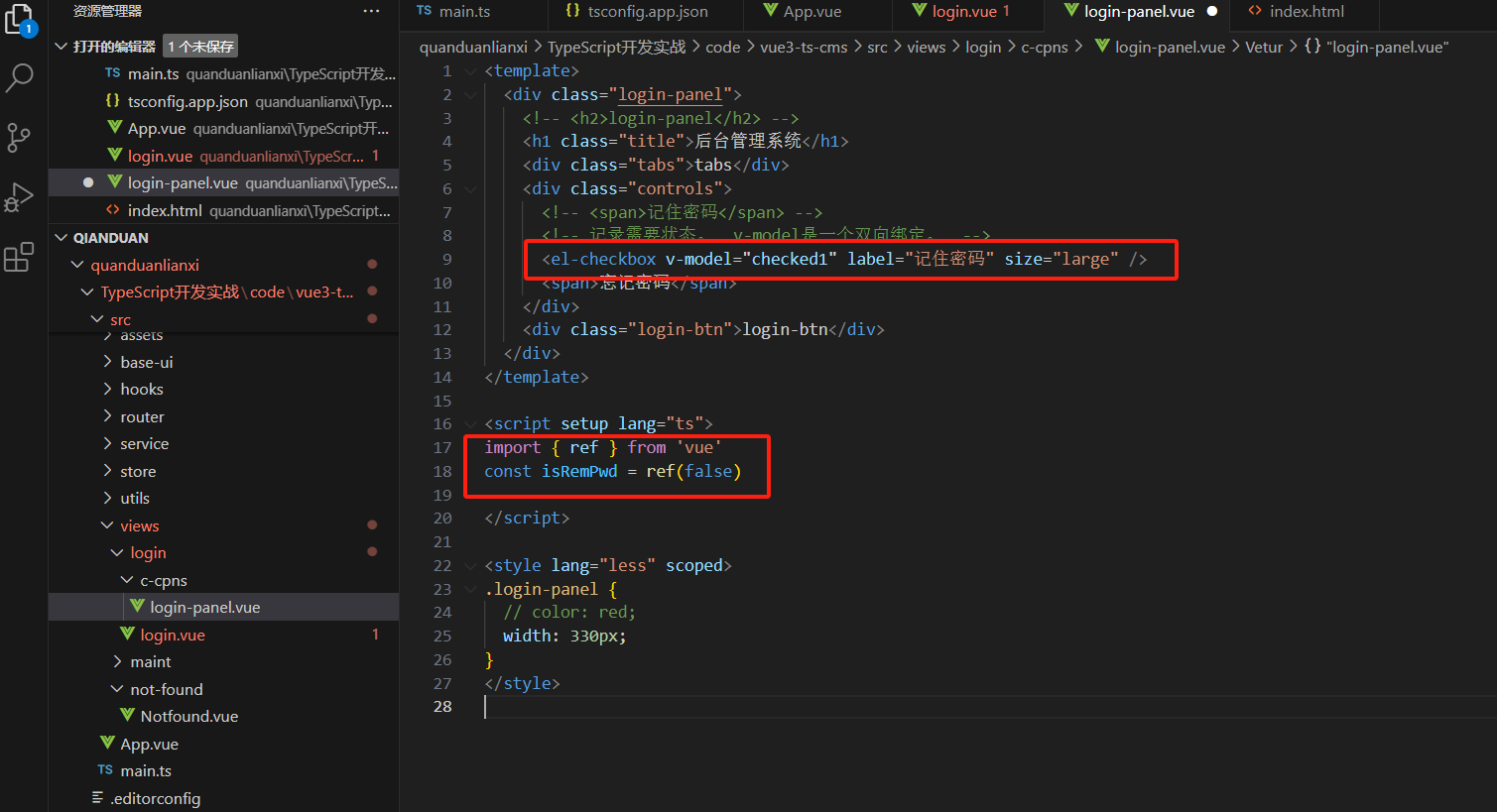This screenshot has width=1497, height=812.
Task: Click breadcrumb 'quanduanlianxi'
Action: point(473,47)
